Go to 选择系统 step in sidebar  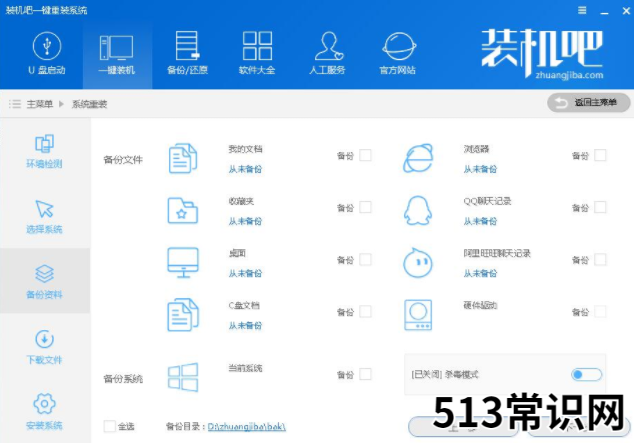[44, 217]
